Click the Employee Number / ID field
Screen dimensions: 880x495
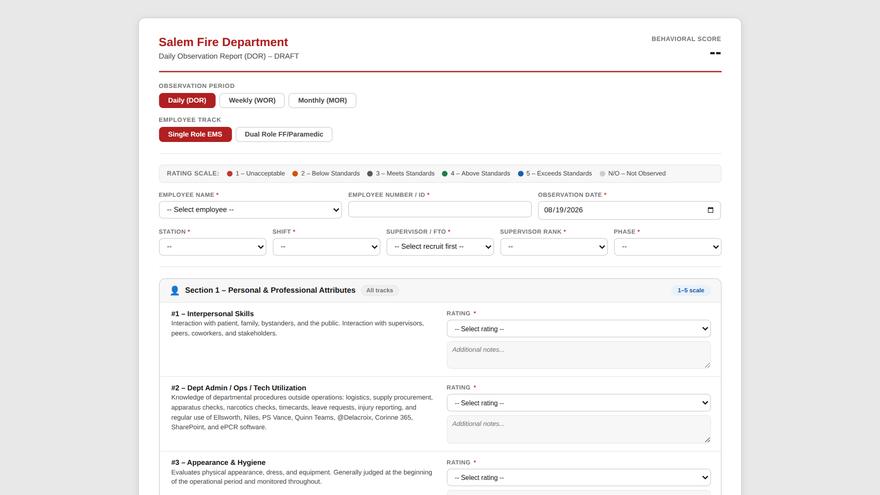point(439,209)
